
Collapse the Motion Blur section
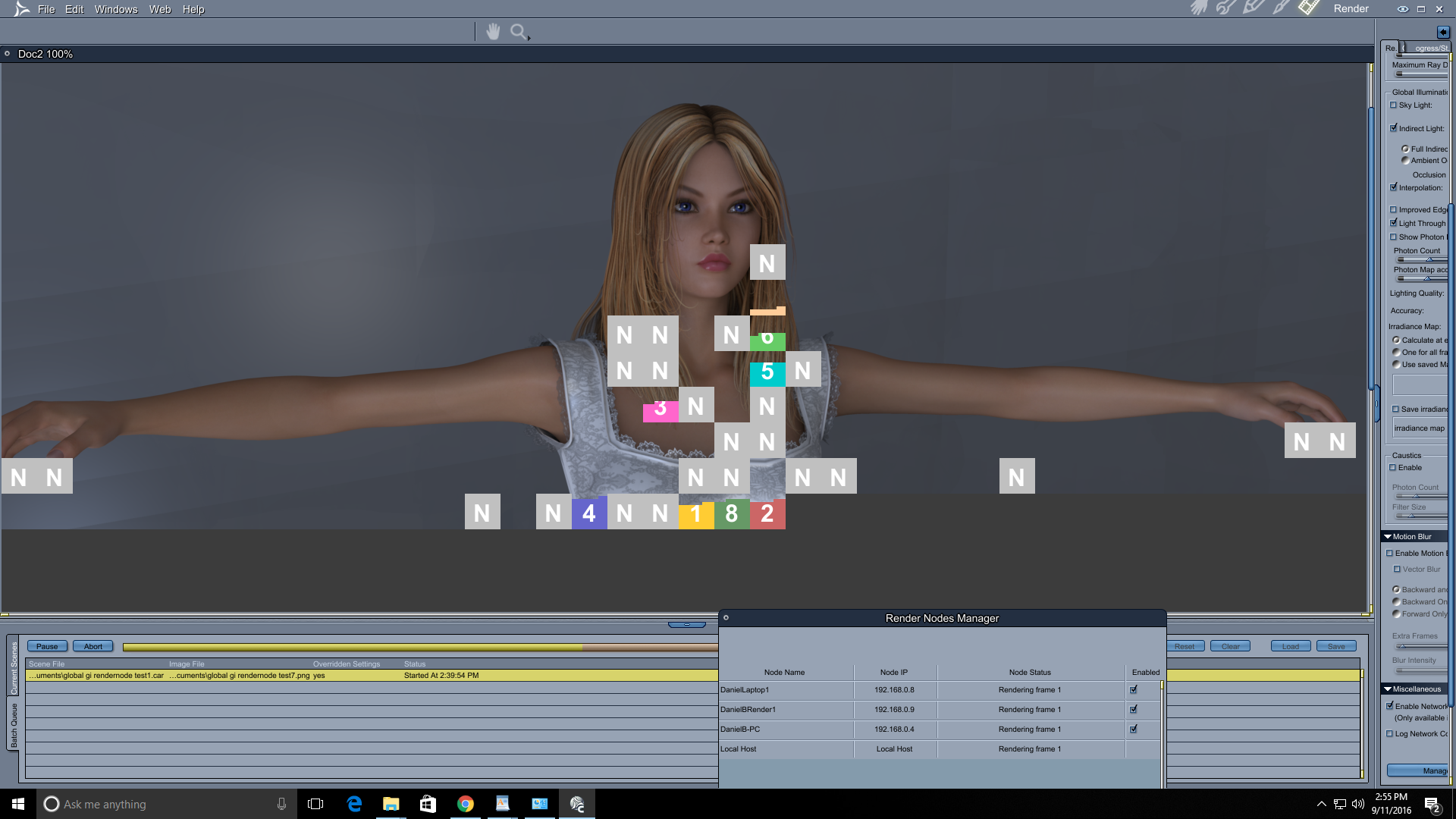(1388, 537)
